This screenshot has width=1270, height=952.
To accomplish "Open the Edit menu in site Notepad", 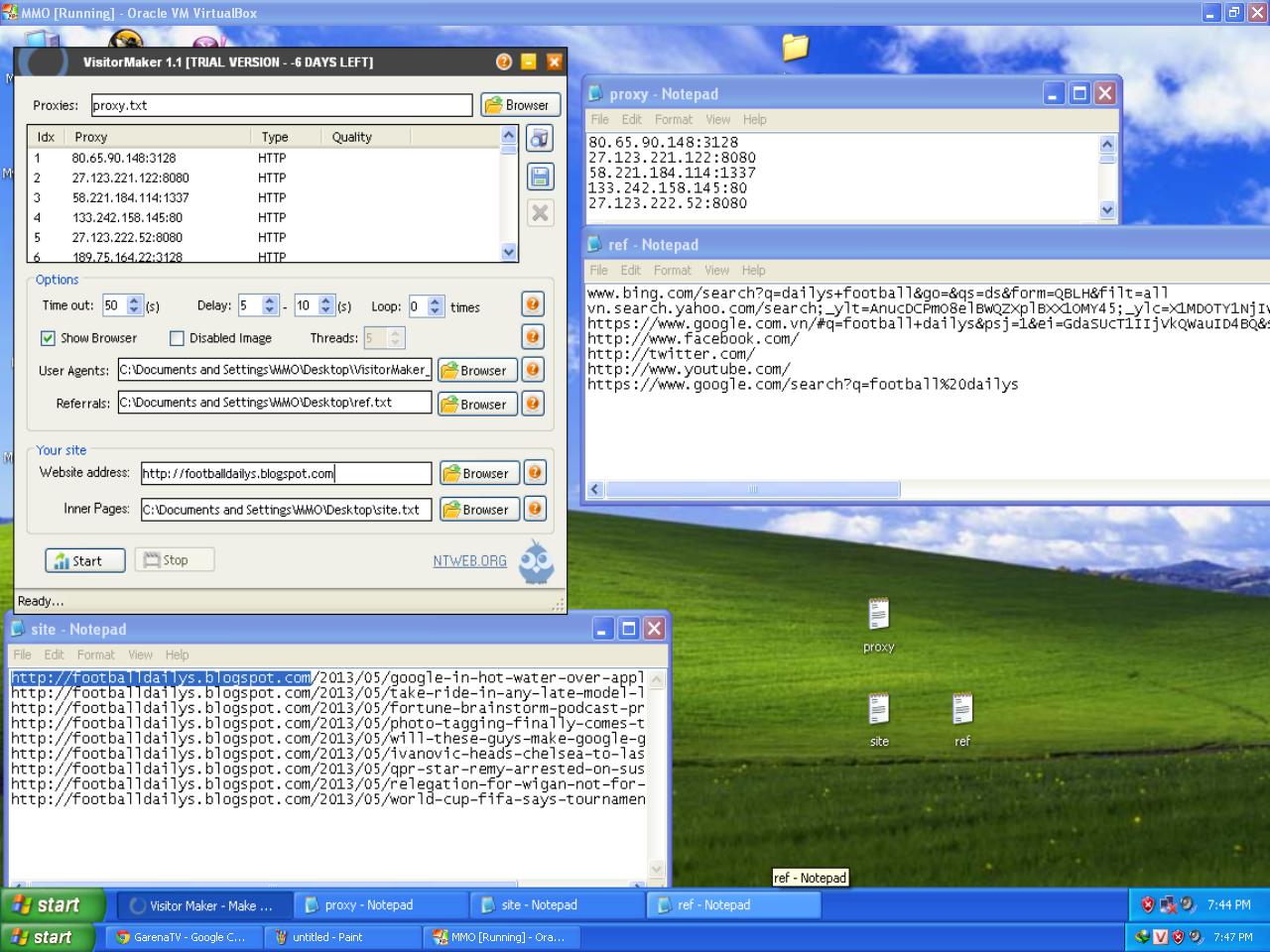I will 54,654.
